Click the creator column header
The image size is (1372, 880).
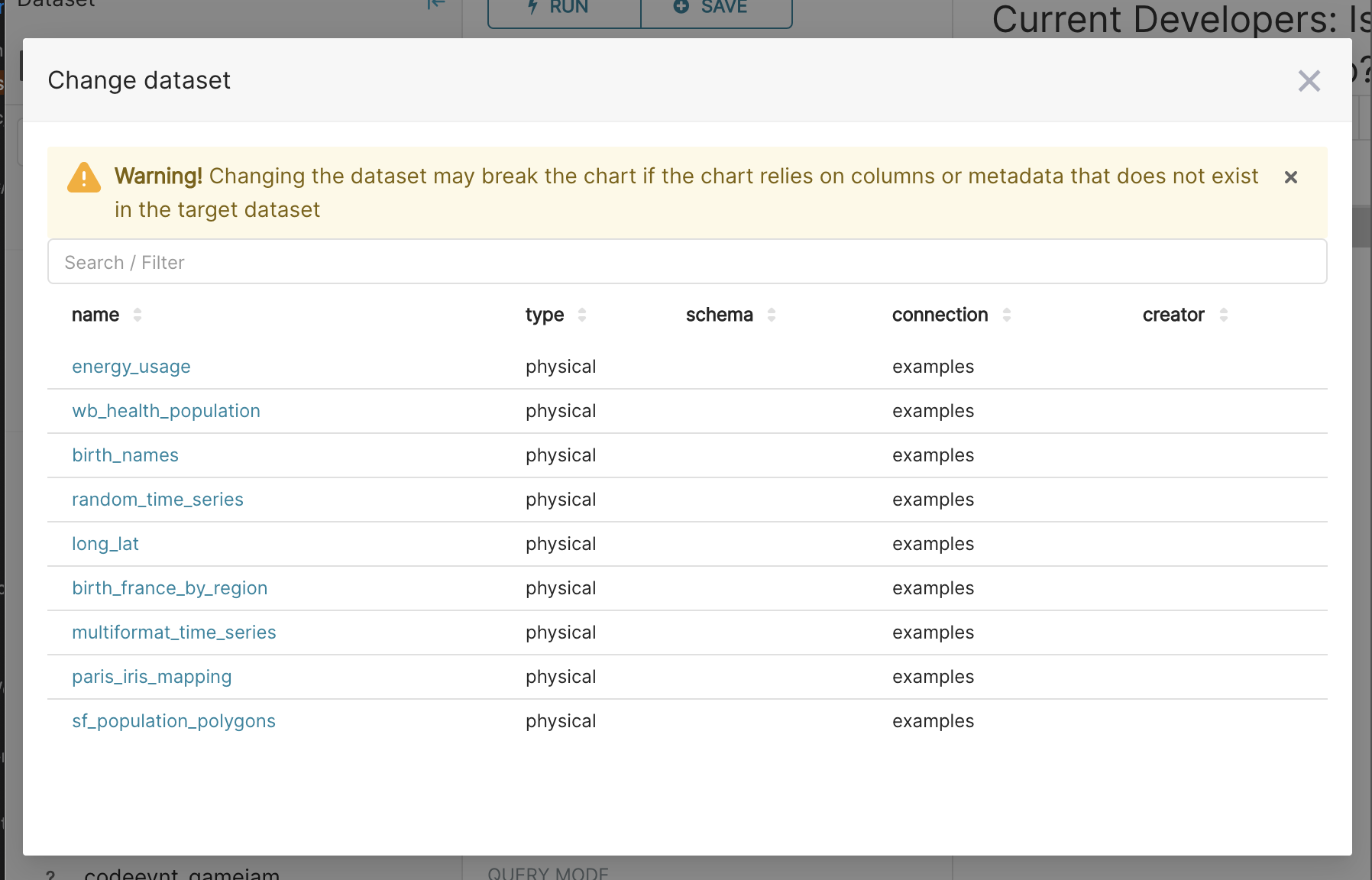coord(1173,315)
